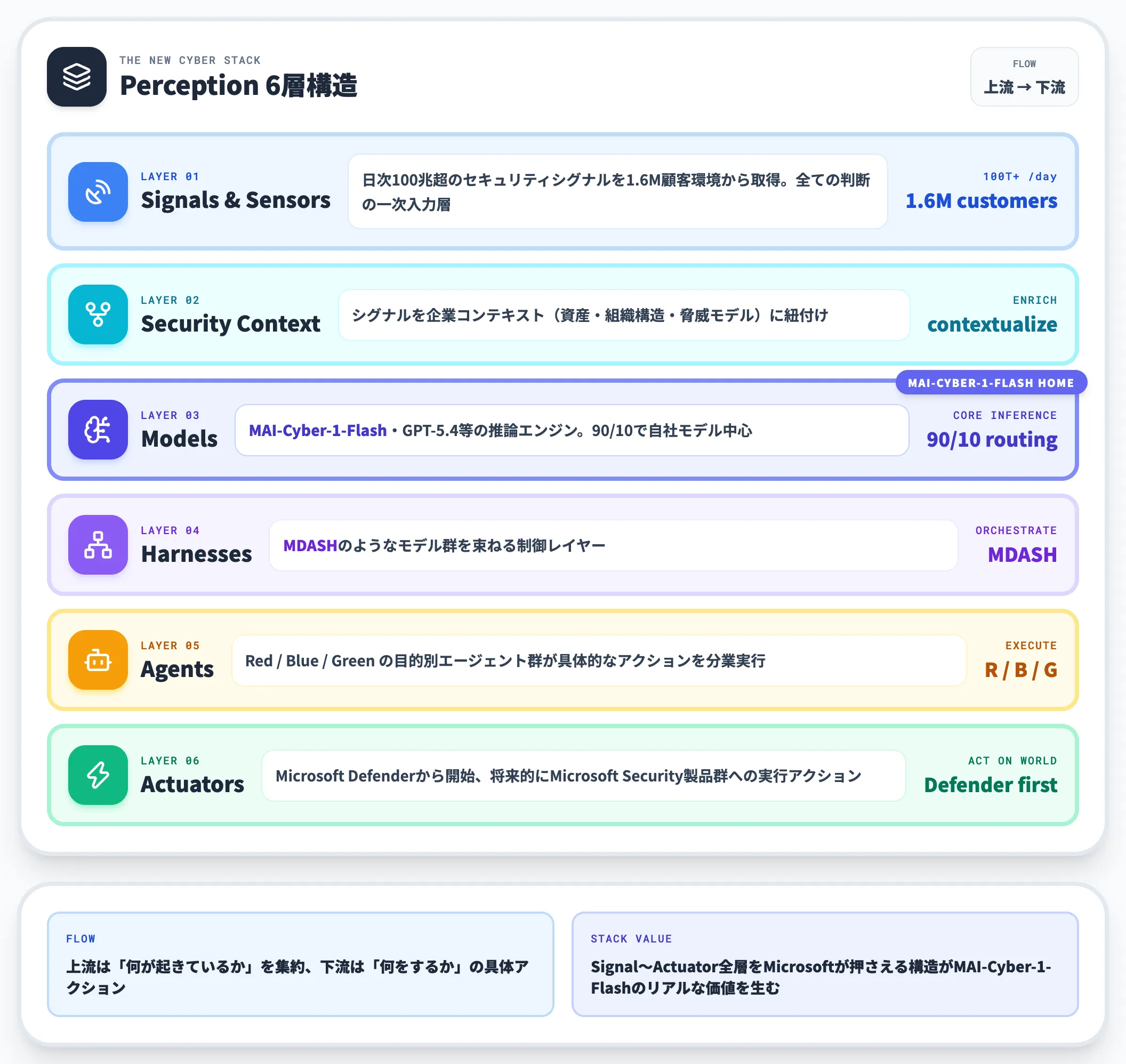
Task: Click the 90/10 routing metric
Action: point(992,440)
